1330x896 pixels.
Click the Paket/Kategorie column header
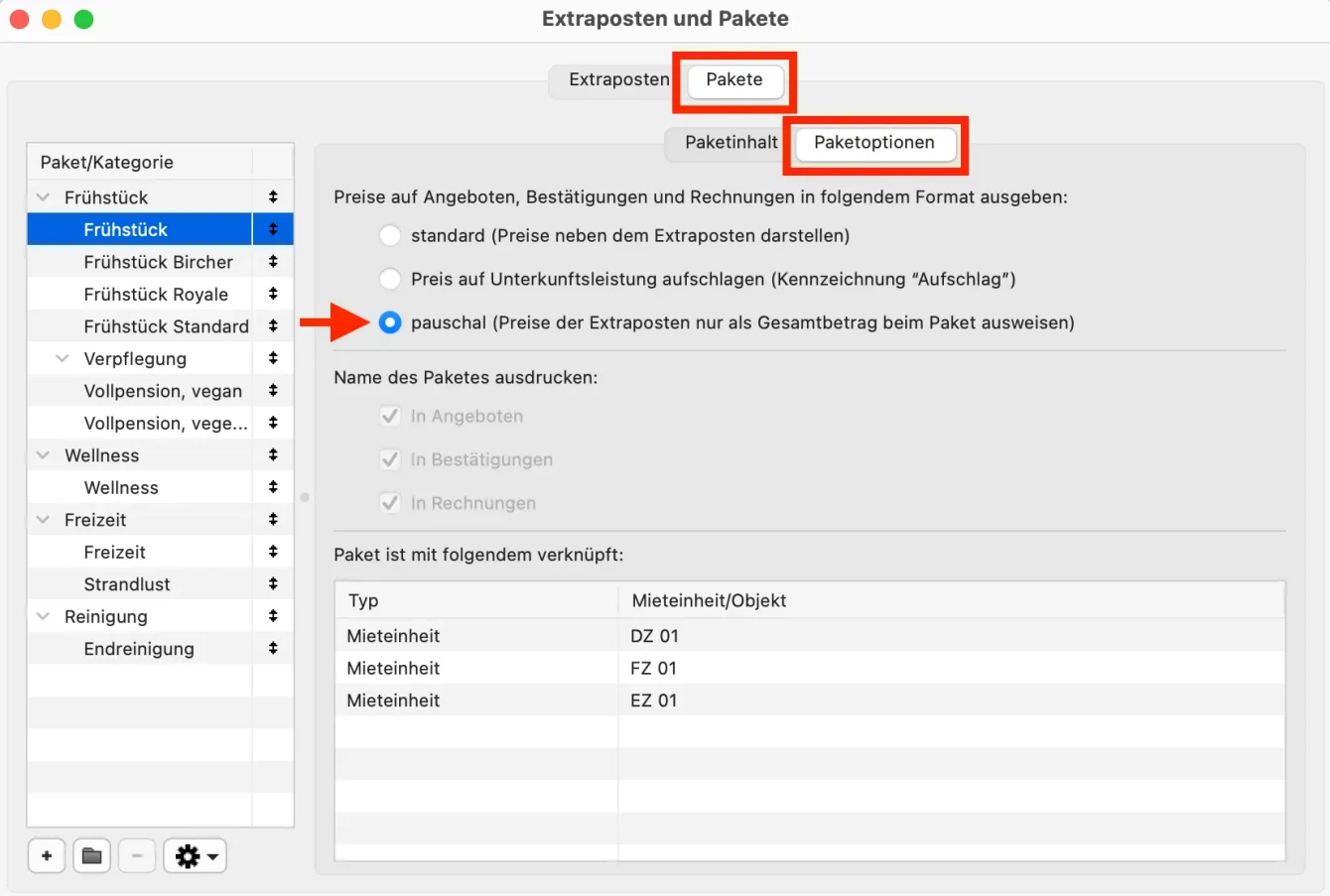[x=140, y=162]
